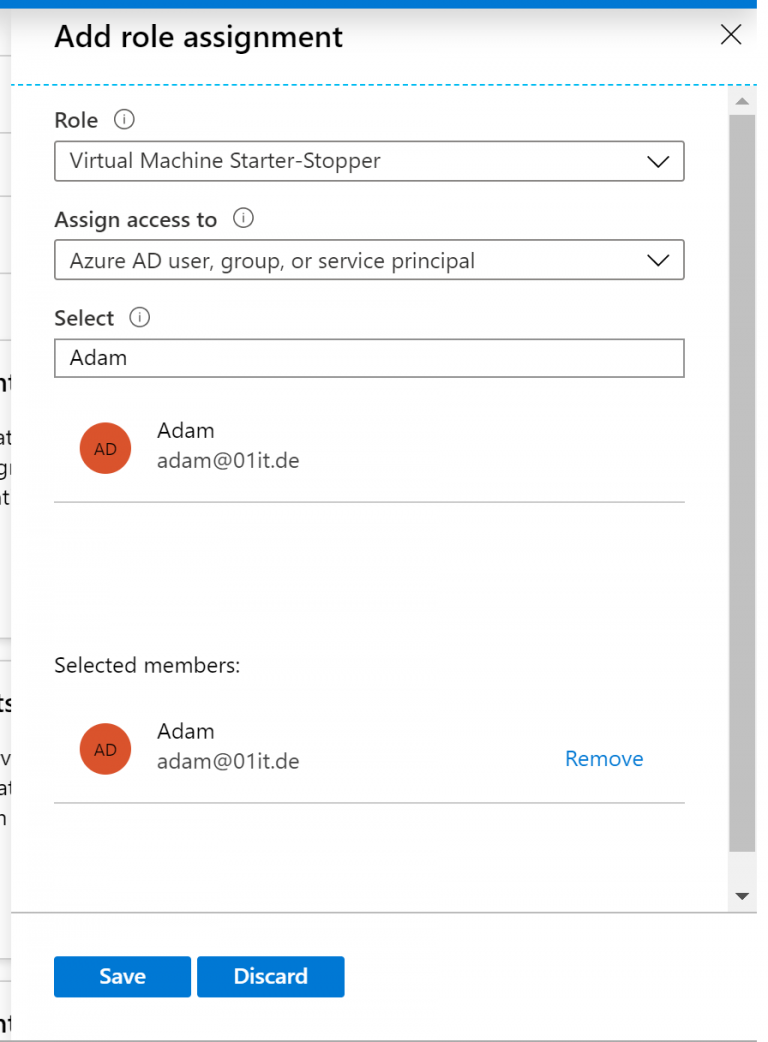The height and width of the screenshot is (1042, 768).
Task: Close the Add role assignment panel
Action: tap(731, 36)
